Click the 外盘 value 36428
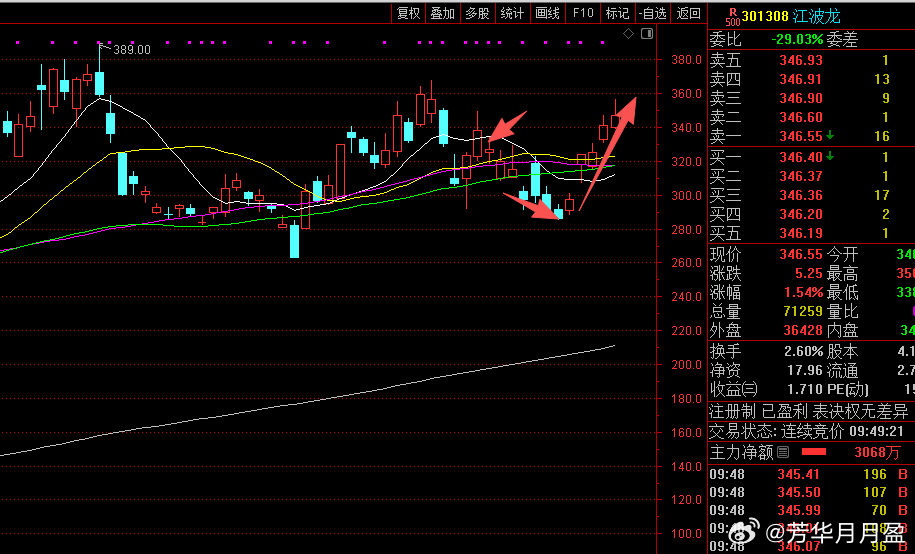 click(803, 330)
